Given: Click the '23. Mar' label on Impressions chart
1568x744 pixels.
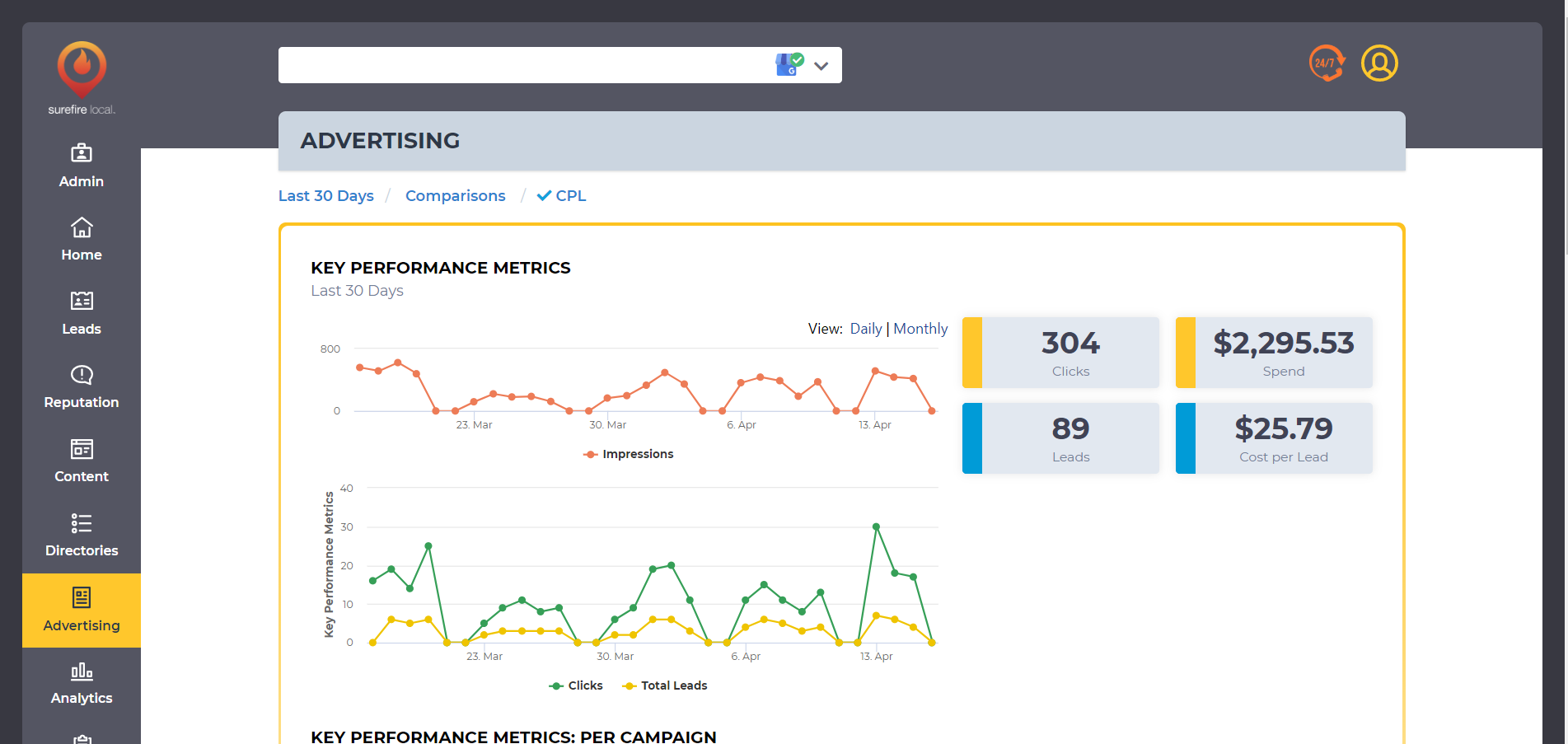Looking at the screenshot, I should (x=474, y=425).
